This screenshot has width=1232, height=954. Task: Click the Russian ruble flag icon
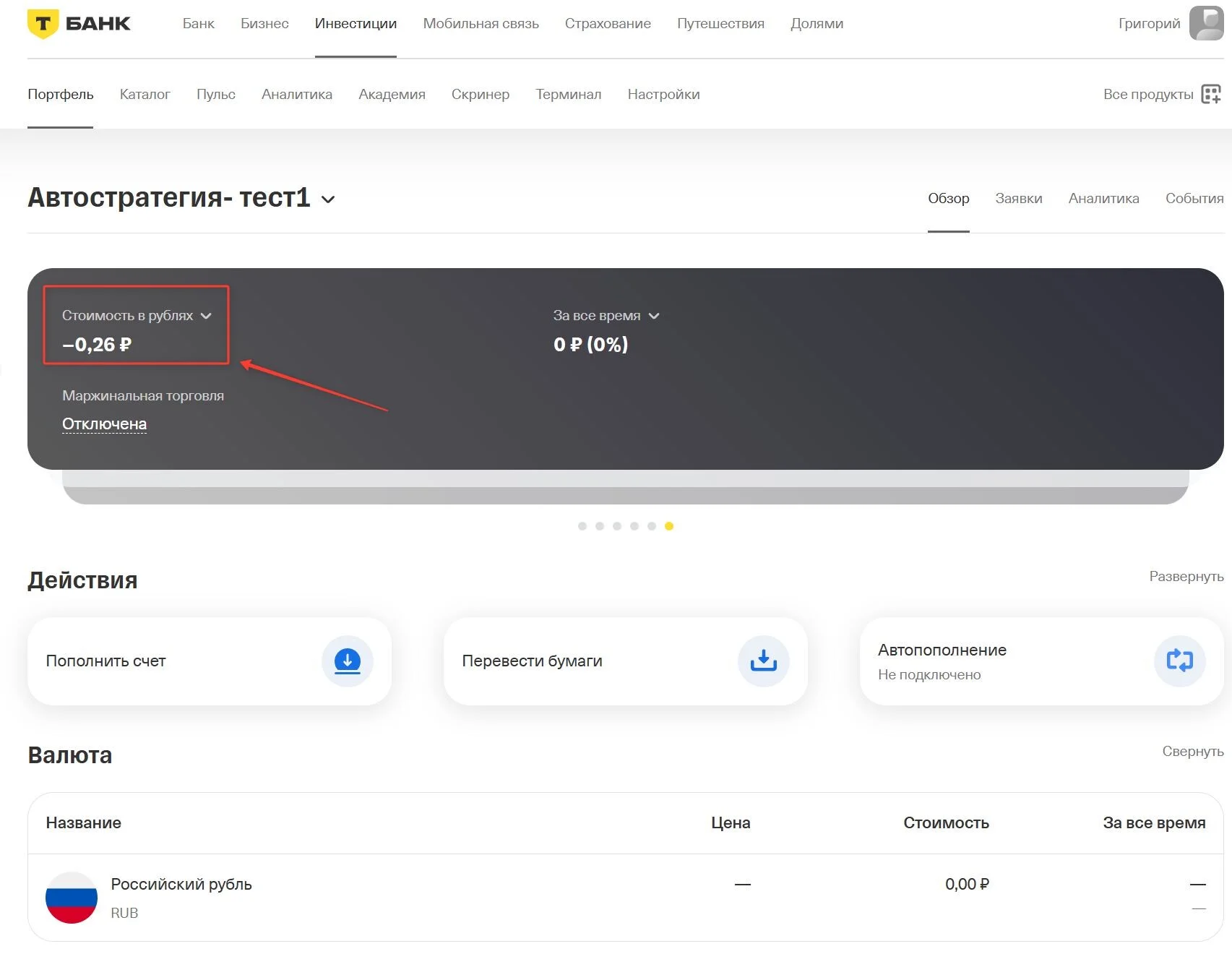pos(72,898)
